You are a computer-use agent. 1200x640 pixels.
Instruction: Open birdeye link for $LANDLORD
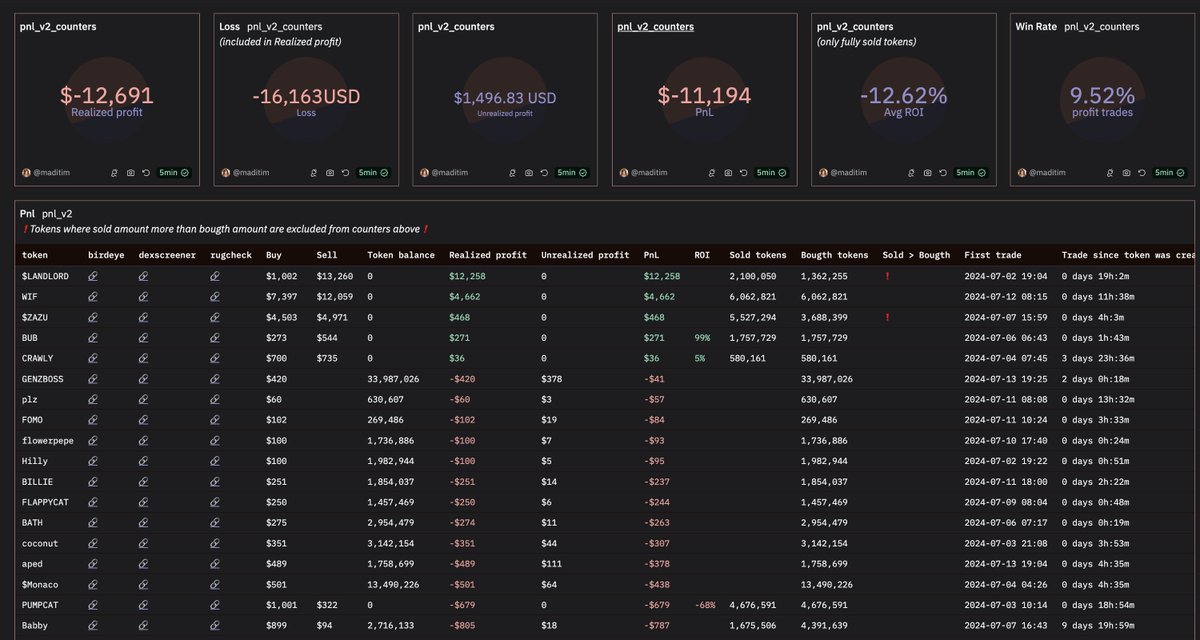[93, 276]
